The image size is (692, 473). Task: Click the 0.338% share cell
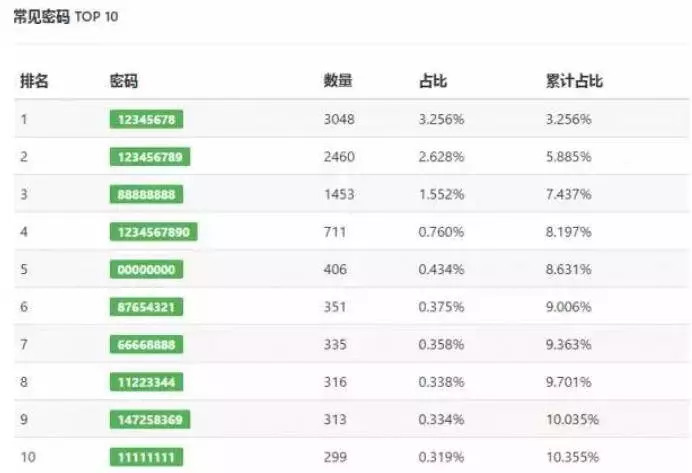tap(441, 382)
